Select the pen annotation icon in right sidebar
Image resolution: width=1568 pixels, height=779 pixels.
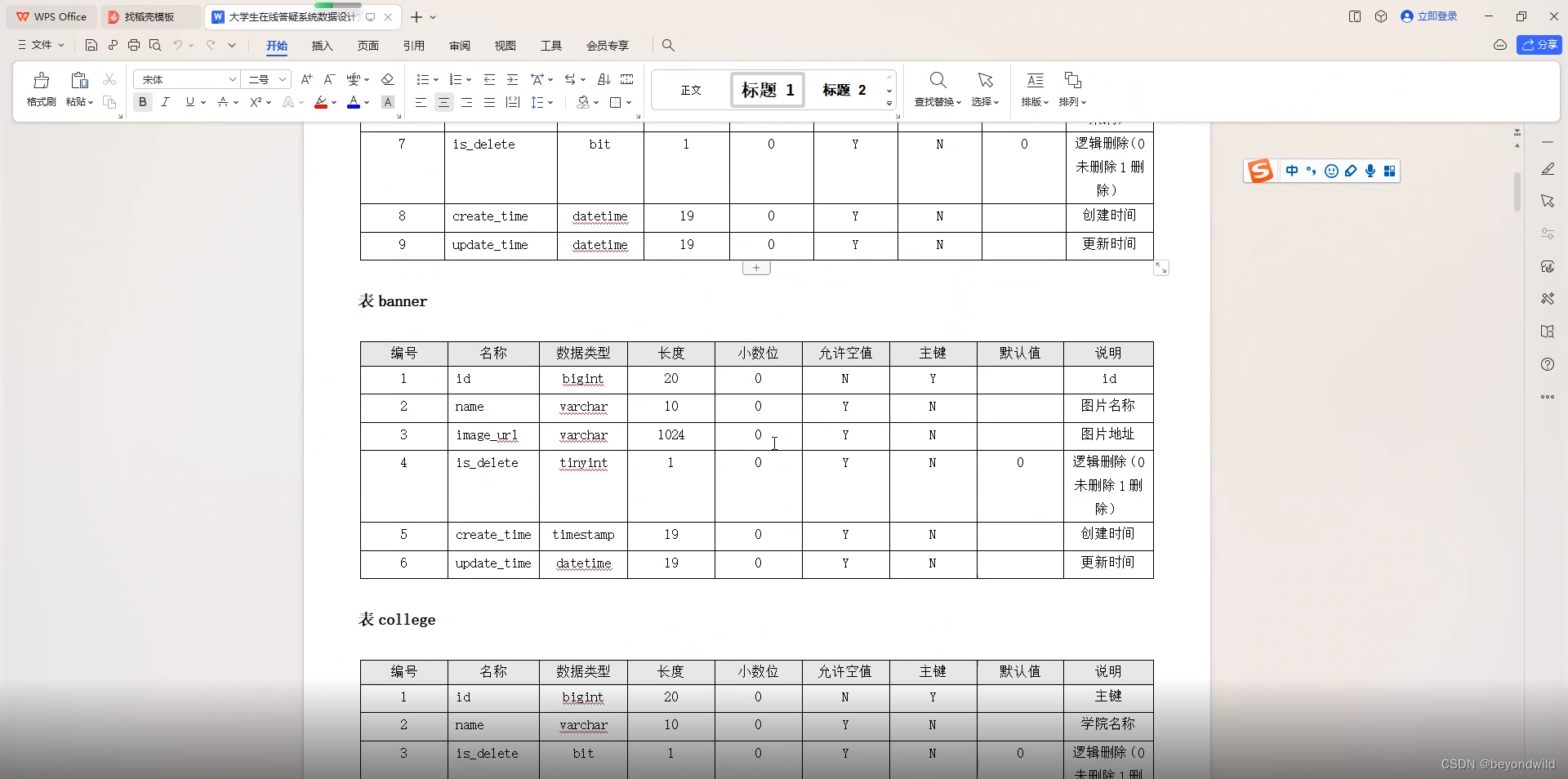(x=1548, y=169)
